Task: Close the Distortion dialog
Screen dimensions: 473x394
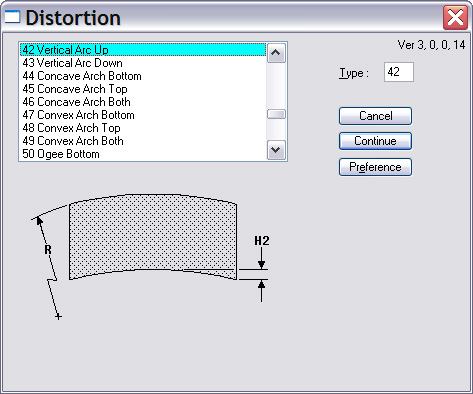Action: coord(455,17)
